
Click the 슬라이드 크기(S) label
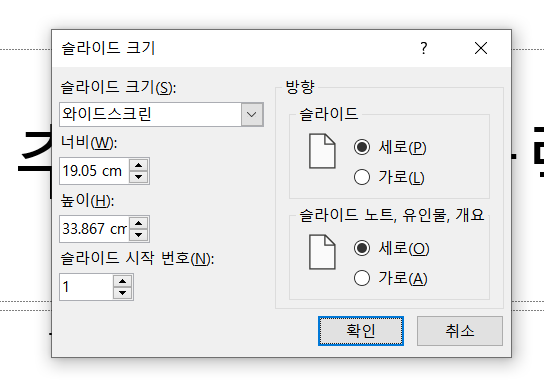click(118, 87)
